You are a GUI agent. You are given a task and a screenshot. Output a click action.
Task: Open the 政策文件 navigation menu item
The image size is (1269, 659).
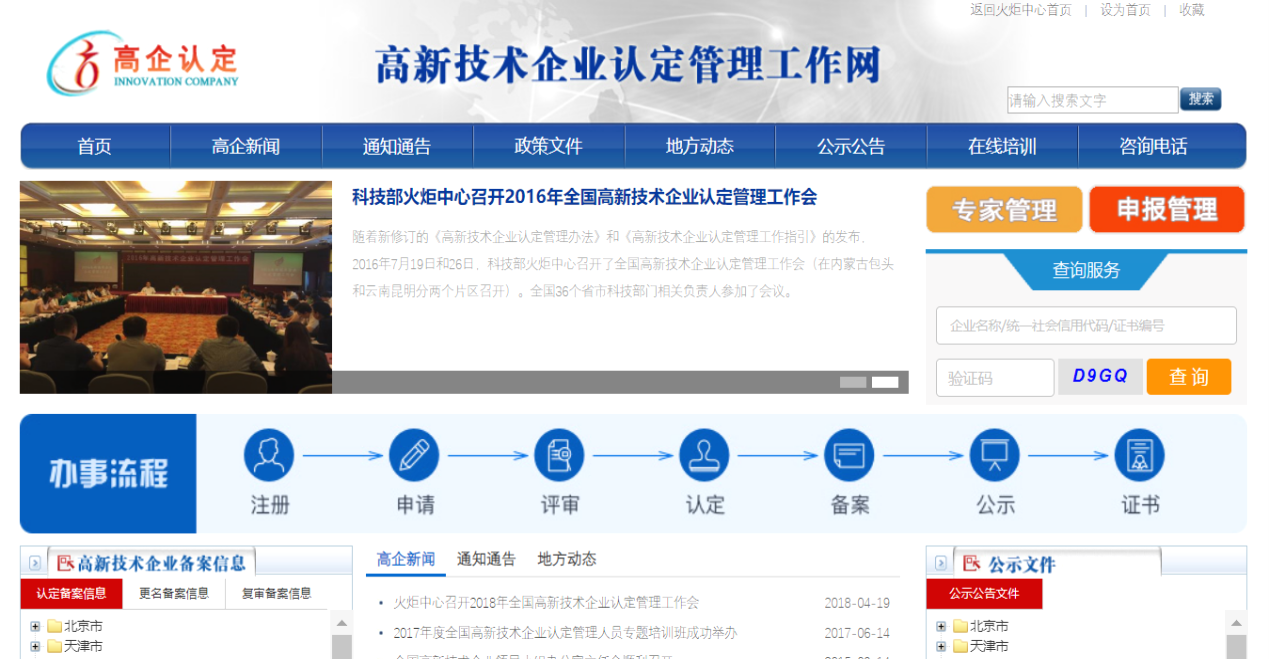pyautogui.click(x=548, y=147)
